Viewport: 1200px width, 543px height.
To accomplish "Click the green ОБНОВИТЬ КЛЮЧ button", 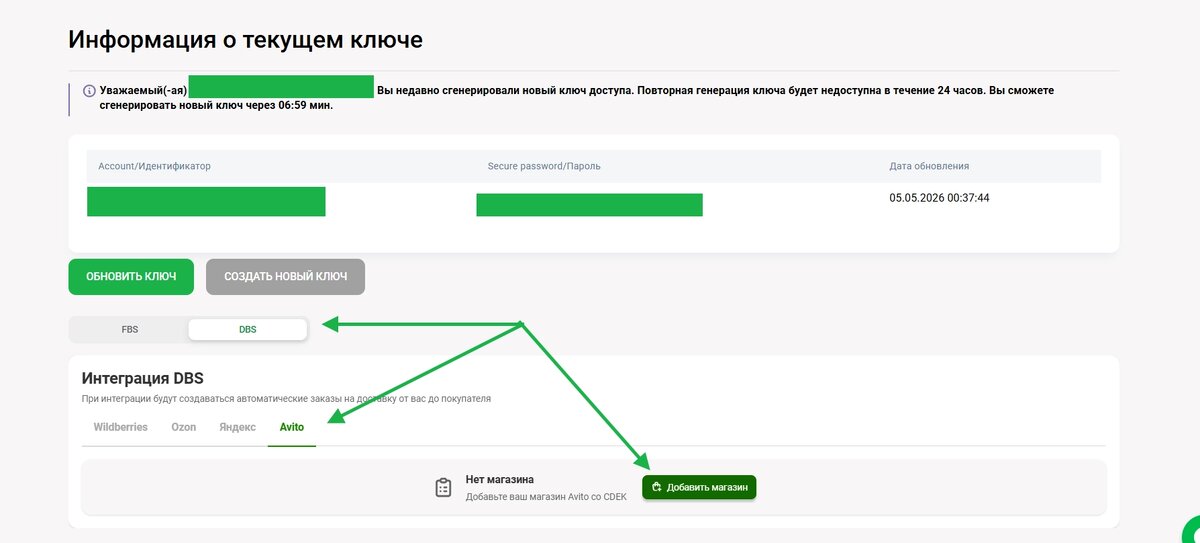I will pos(131,277).
